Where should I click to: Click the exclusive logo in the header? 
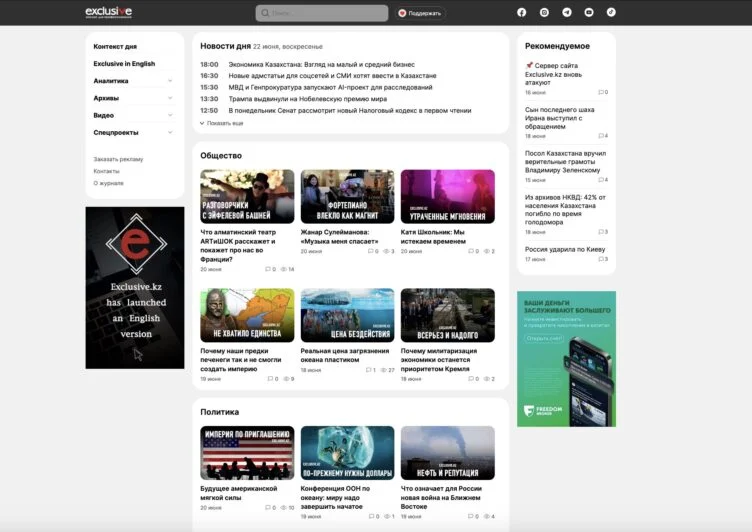click(108, 12)
